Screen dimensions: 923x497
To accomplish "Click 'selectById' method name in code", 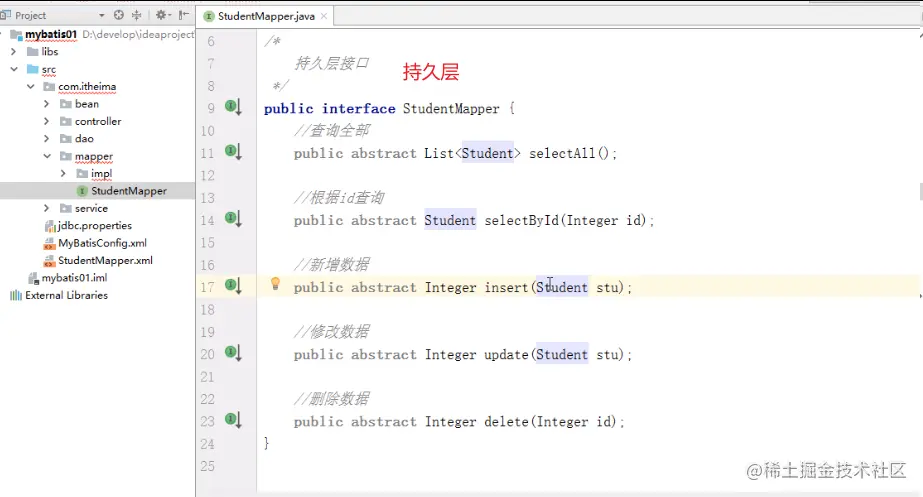I will [522, 220].
